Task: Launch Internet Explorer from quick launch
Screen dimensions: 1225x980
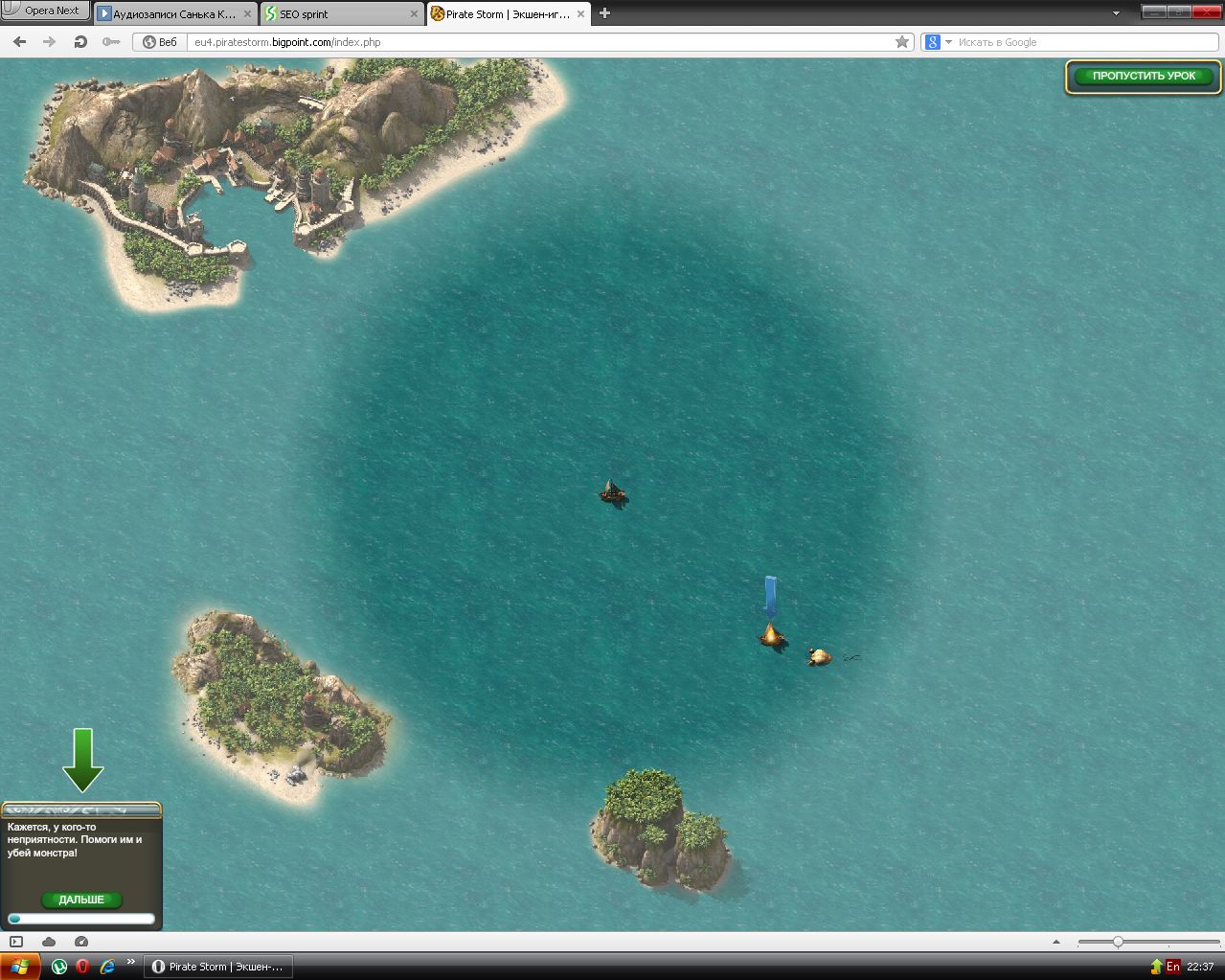Action: click(107, 967)
